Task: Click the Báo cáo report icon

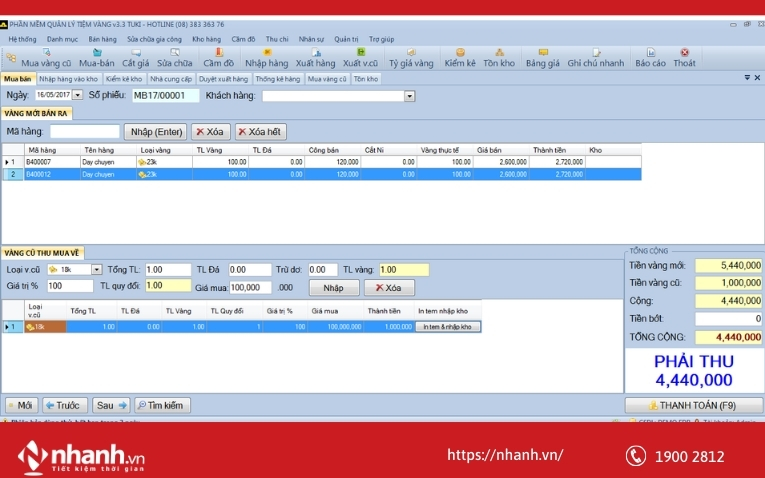Action: tap(650, 57)
